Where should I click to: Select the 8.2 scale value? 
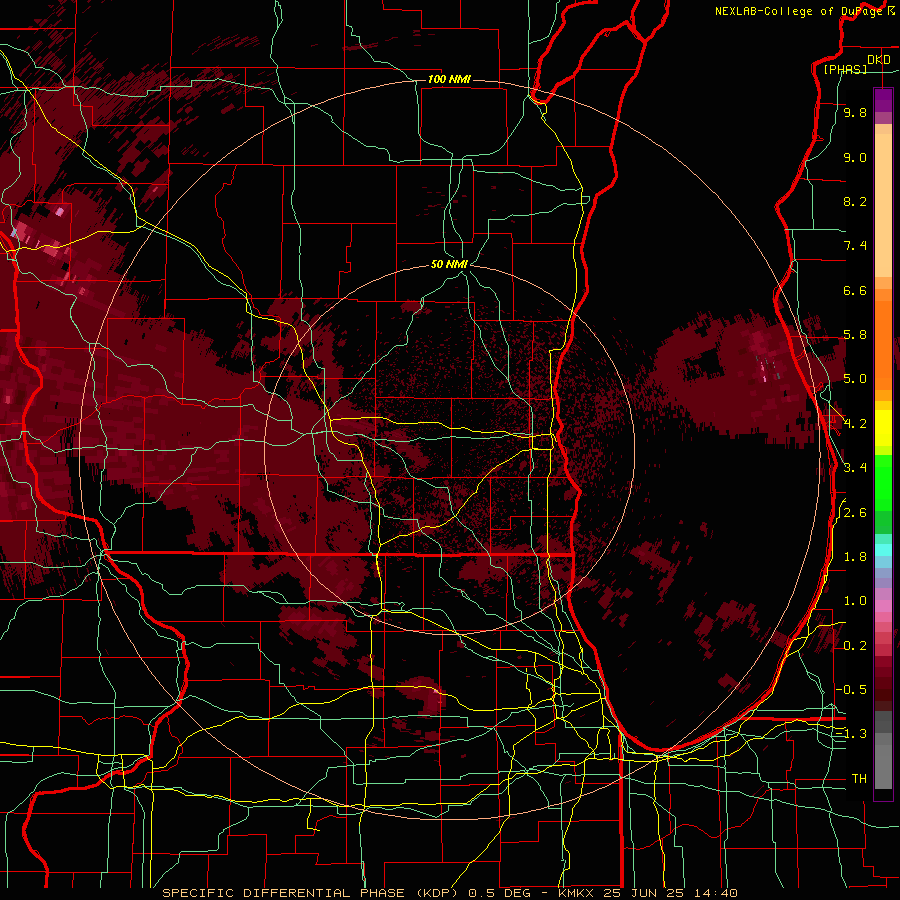[x=855, y=201]
